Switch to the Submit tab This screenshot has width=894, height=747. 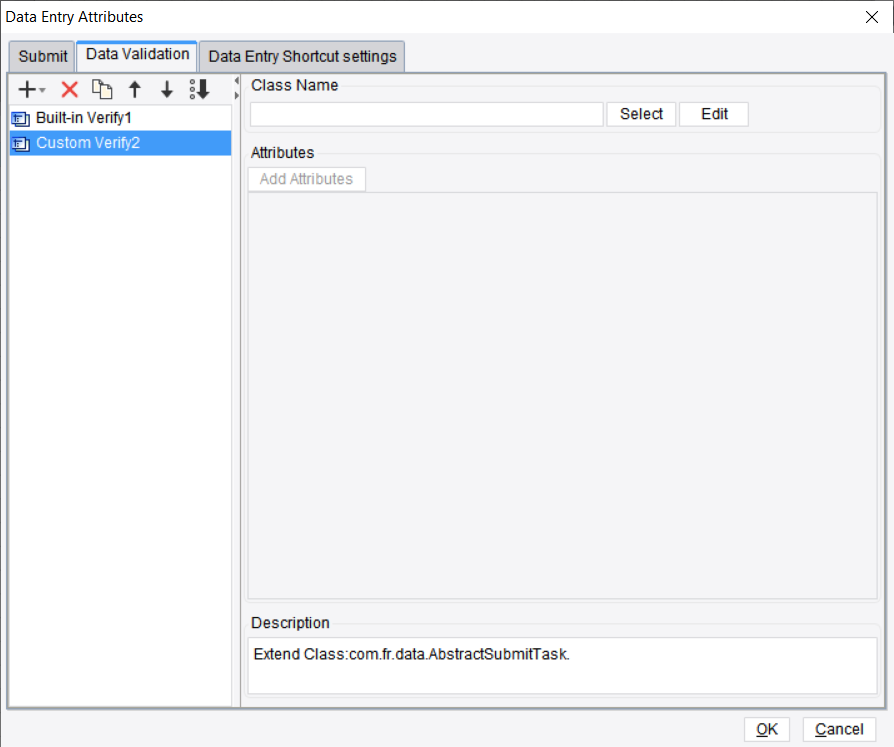(42, 56)
